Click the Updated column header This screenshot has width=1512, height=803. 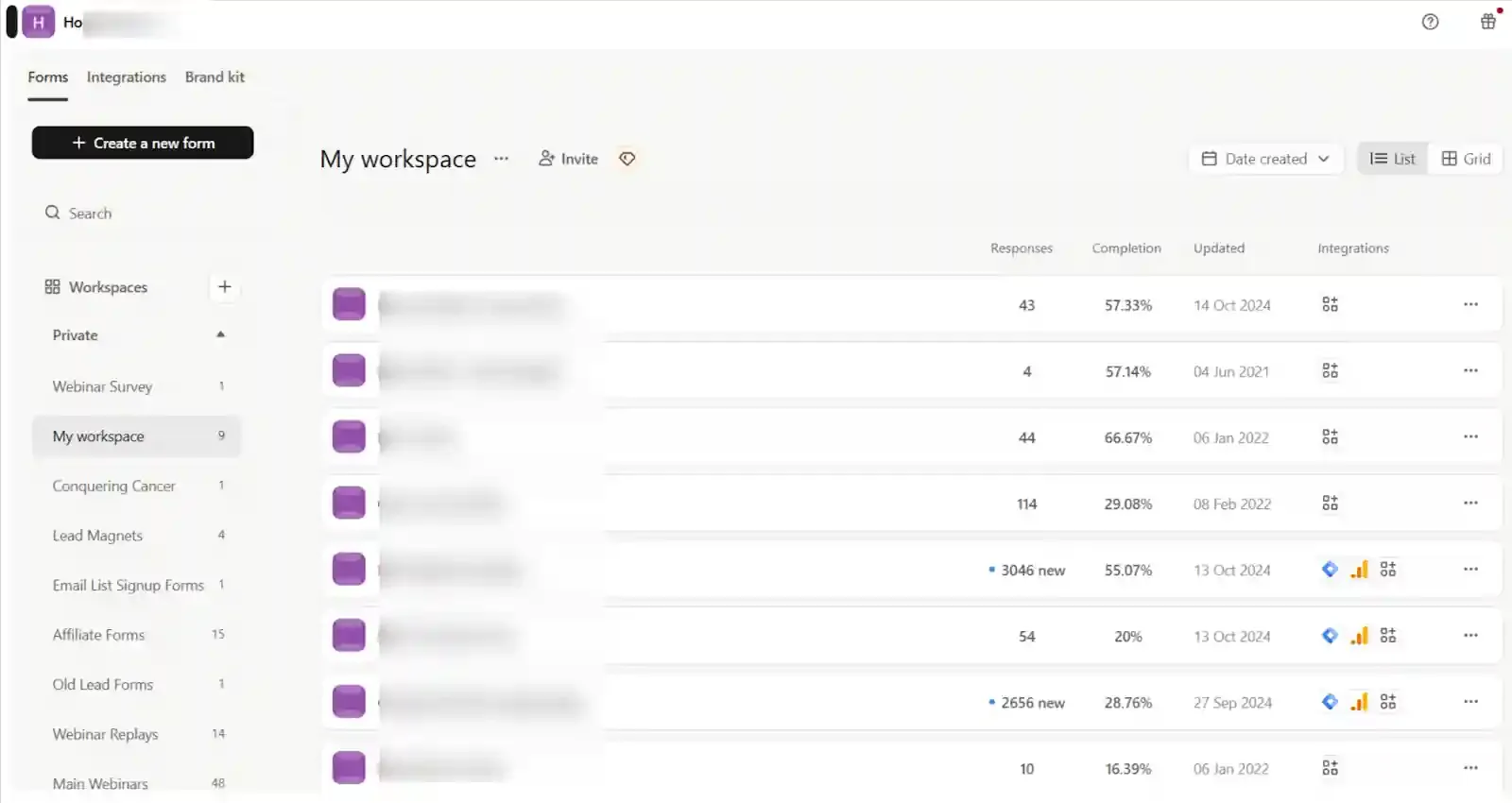click(x=1219, y=248)
